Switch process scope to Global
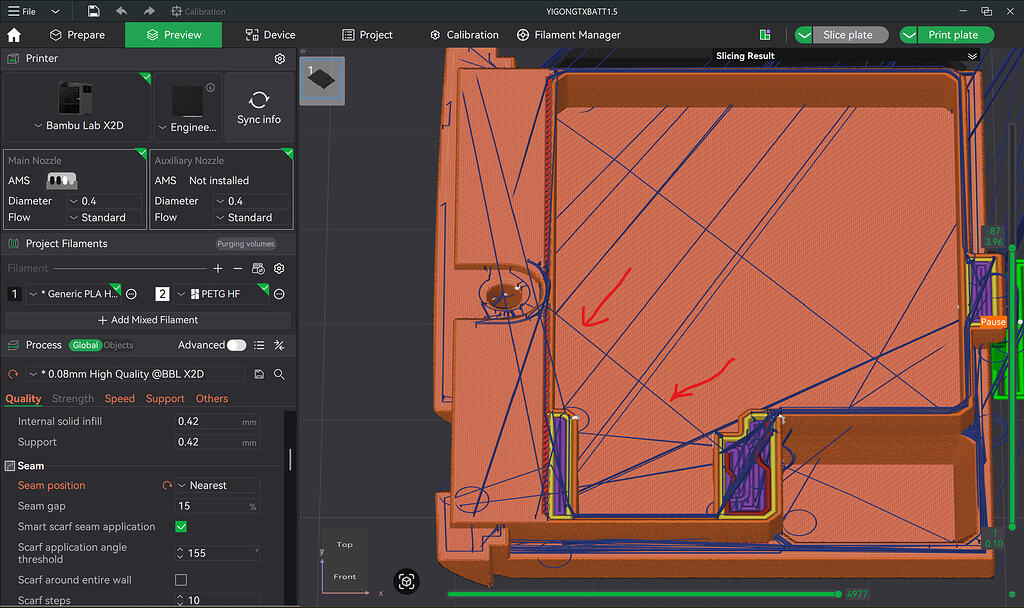The width and height of the screenshot is (1024, 608). pyautogui.click(x=85, y=345)
